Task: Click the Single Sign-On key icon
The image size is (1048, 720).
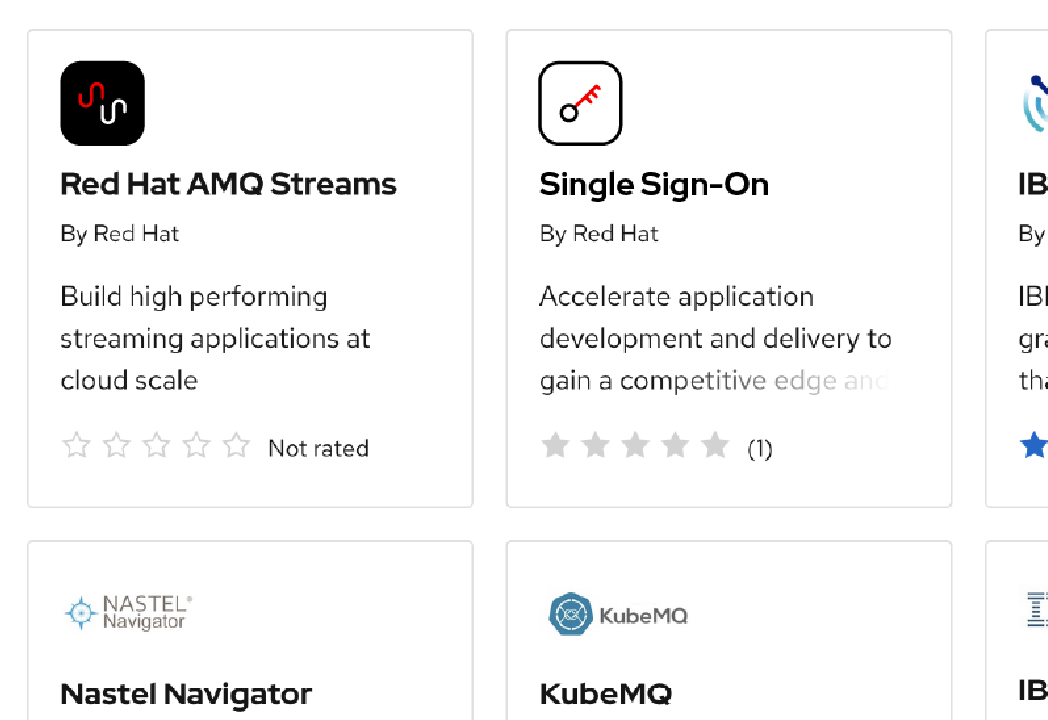Action: coord(580,103)
